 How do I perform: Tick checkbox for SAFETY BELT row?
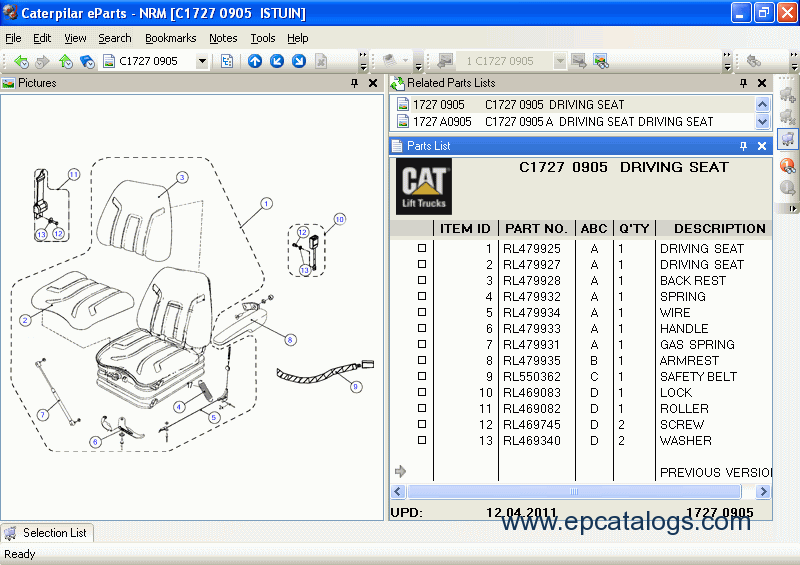422,376
